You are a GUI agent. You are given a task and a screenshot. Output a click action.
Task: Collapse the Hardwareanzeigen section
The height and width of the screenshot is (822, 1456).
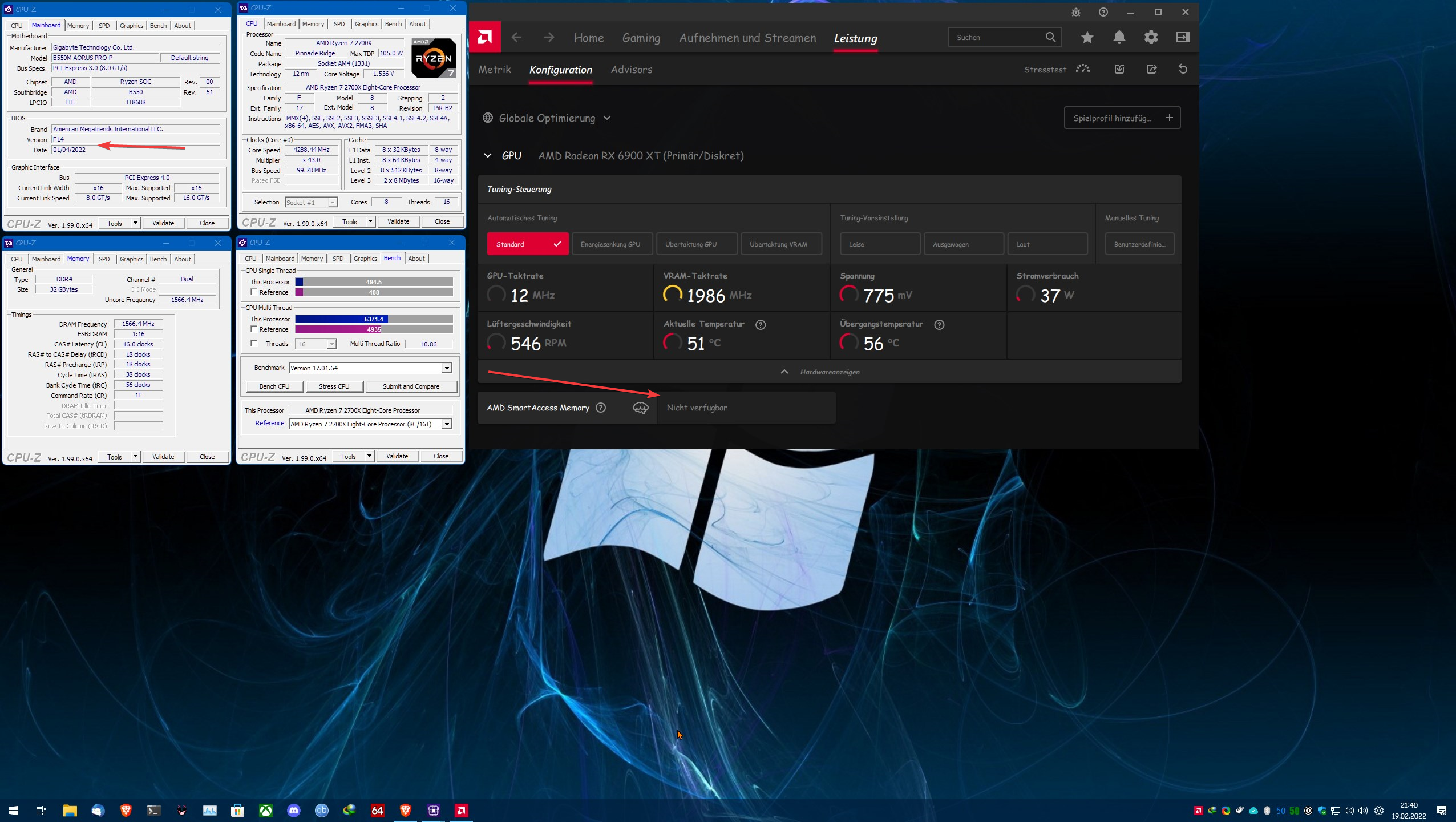click(x=784, y=372)
